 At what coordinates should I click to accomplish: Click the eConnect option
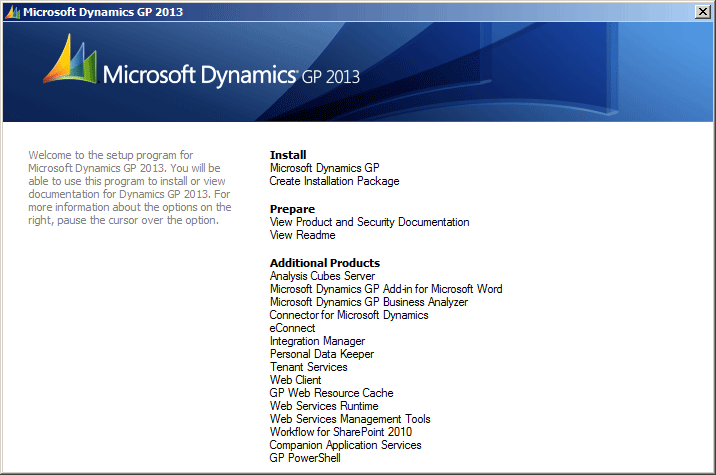coord(292,328)
